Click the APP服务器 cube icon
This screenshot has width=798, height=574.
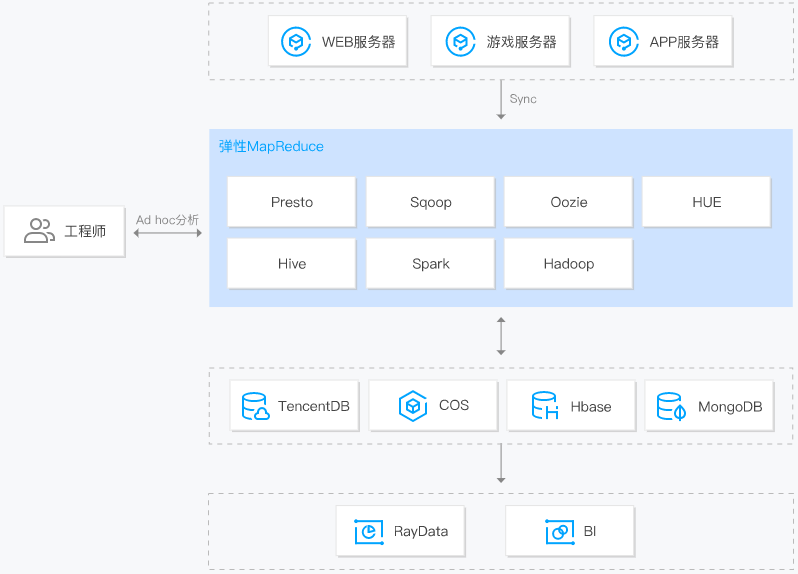pyautogui.click(x=623, y=42)
